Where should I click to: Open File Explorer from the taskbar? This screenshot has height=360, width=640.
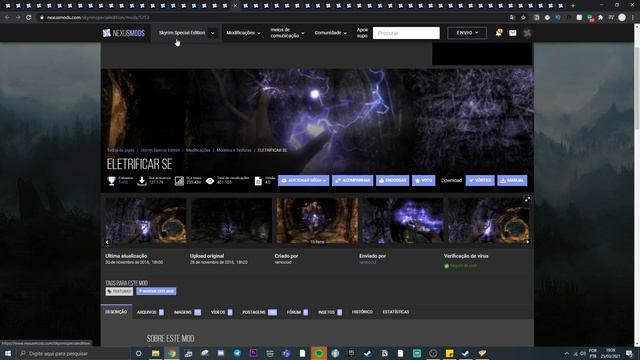click(x=156, y=353)
